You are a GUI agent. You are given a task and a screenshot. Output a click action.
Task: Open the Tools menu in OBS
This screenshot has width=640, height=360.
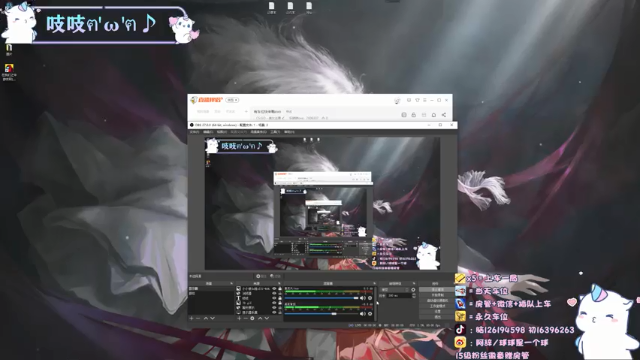tap(275, 132)
